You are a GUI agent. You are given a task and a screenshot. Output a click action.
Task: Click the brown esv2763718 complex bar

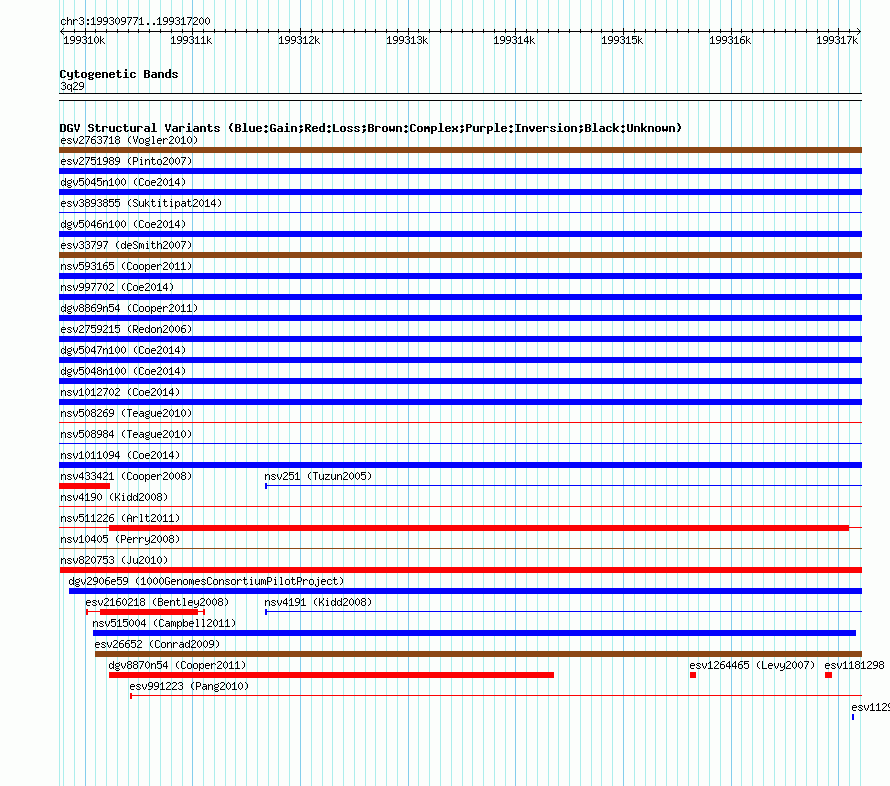coord(460,150)
